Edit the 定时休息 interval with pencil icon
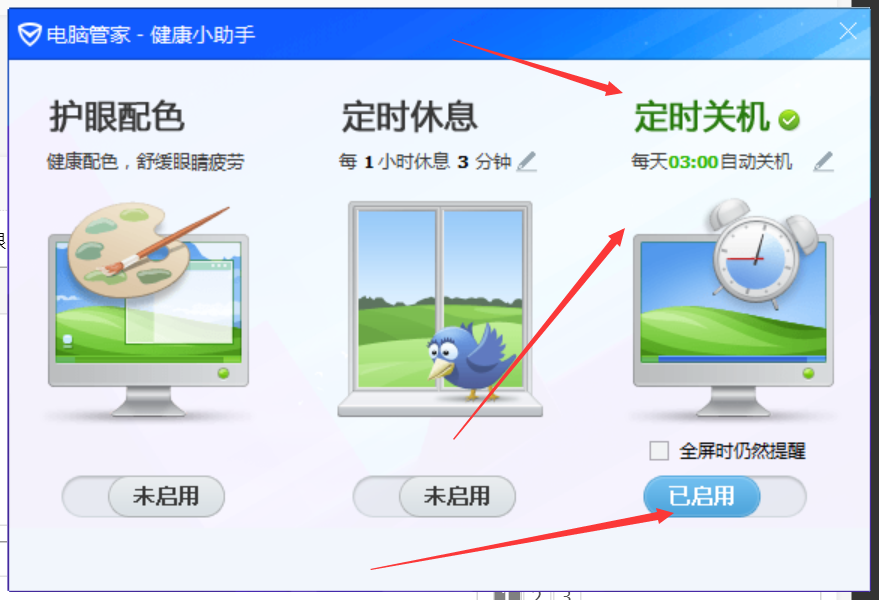The width and height of the screenshot is (879, 600). (x=526, y=161)
